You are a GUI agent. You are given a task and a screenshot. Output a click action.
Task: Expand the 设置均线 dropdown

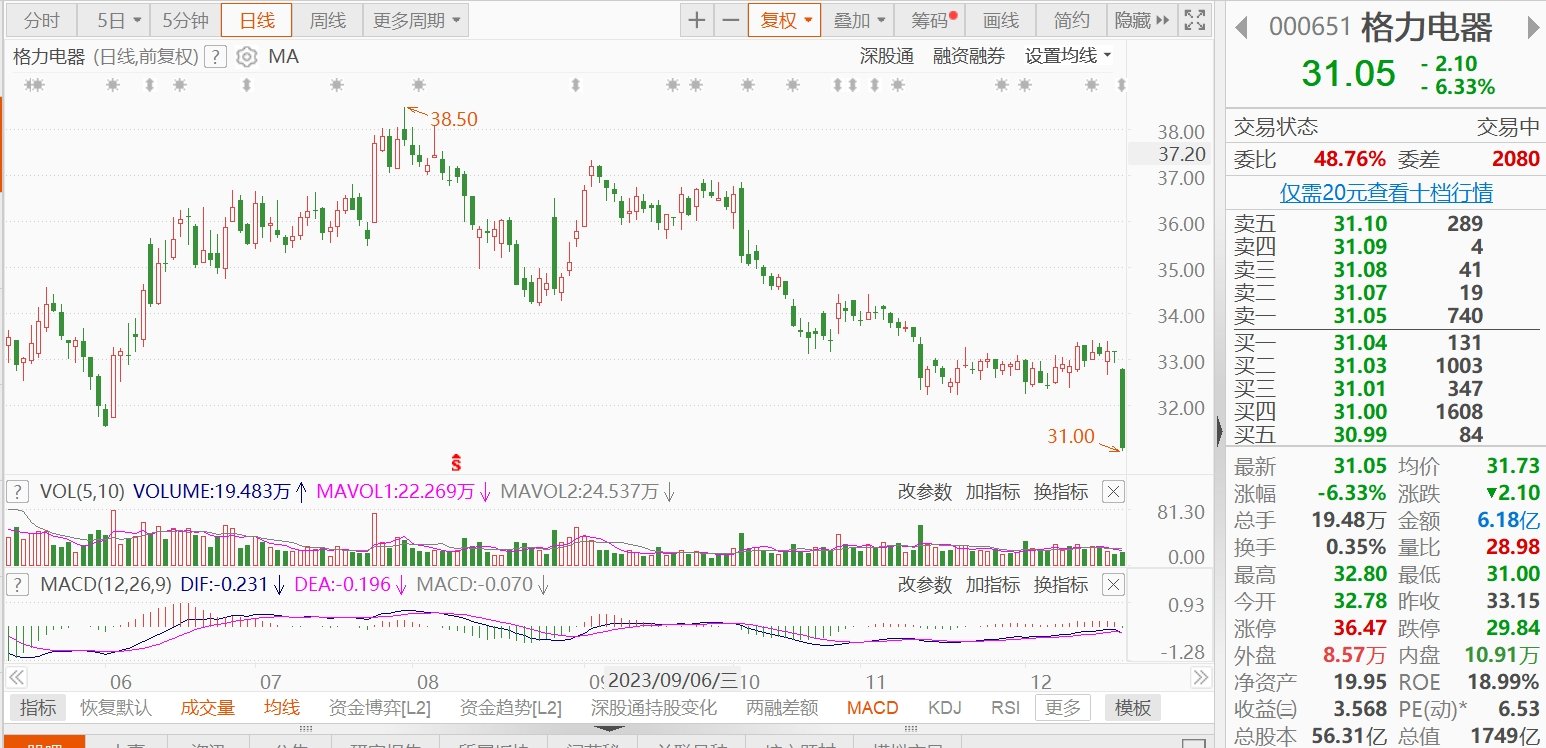(x=1068, y=56)
